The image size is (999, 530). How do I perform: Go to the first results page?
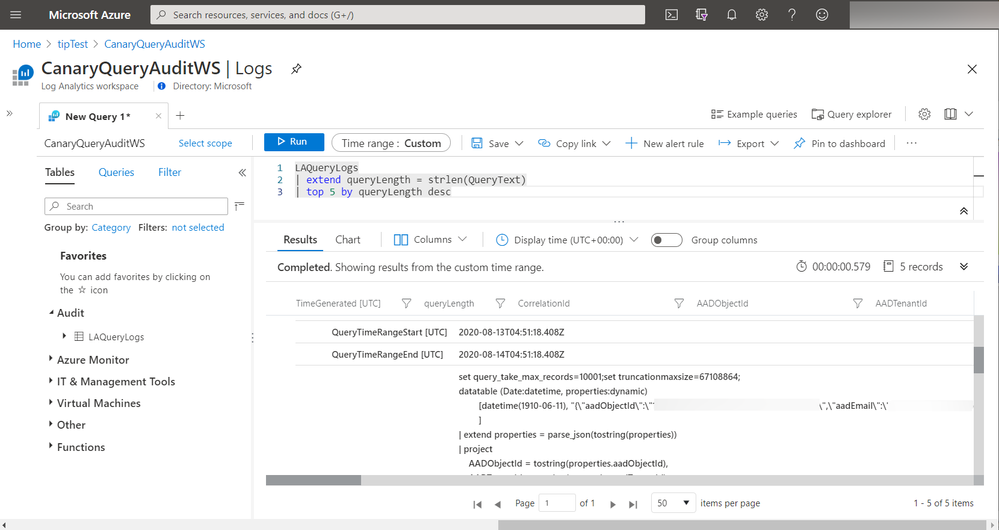(477, 504)
